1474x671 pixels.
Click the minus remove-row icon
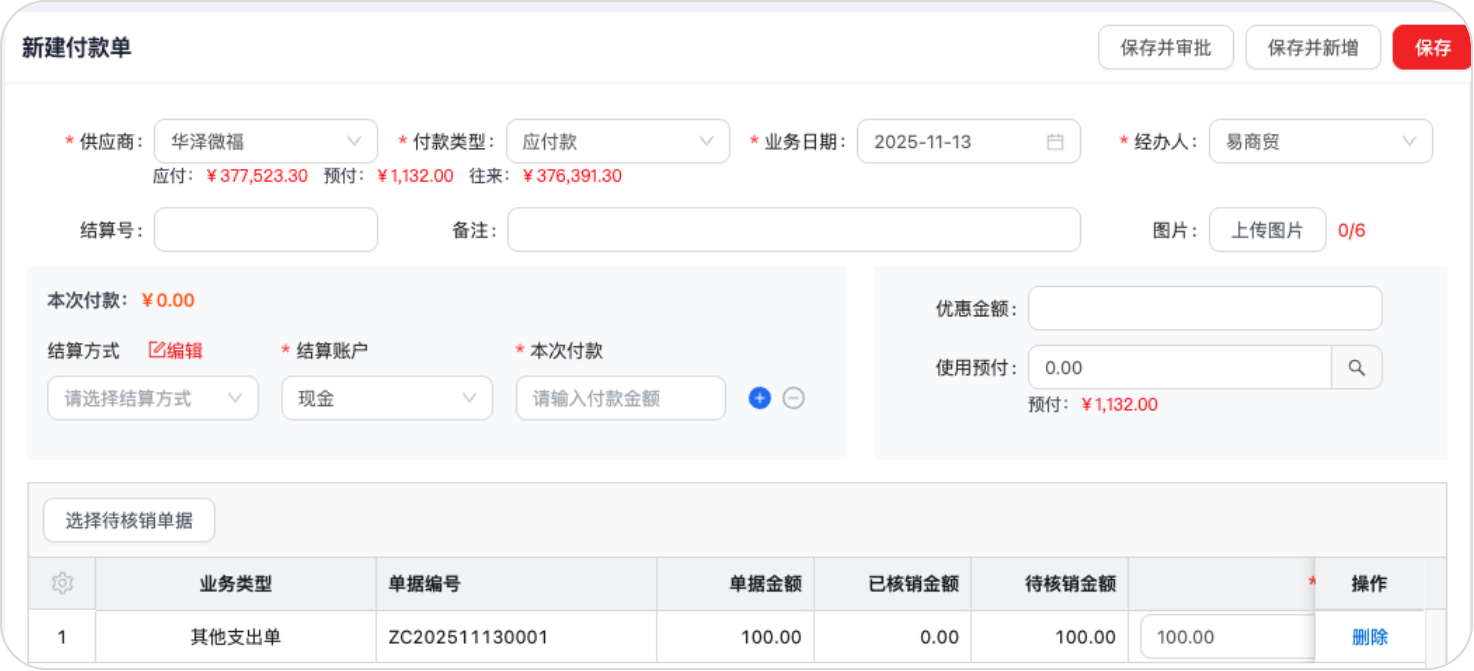coord(794,398)
